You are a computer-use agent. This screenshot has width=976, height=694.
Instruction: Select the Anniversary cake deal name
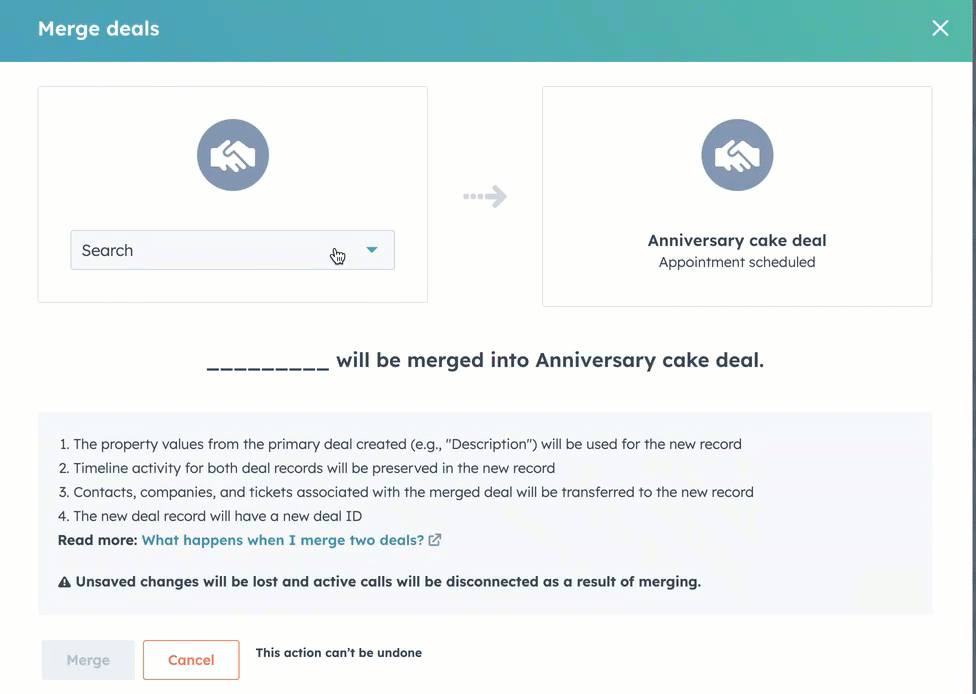(x=737, y=241)
